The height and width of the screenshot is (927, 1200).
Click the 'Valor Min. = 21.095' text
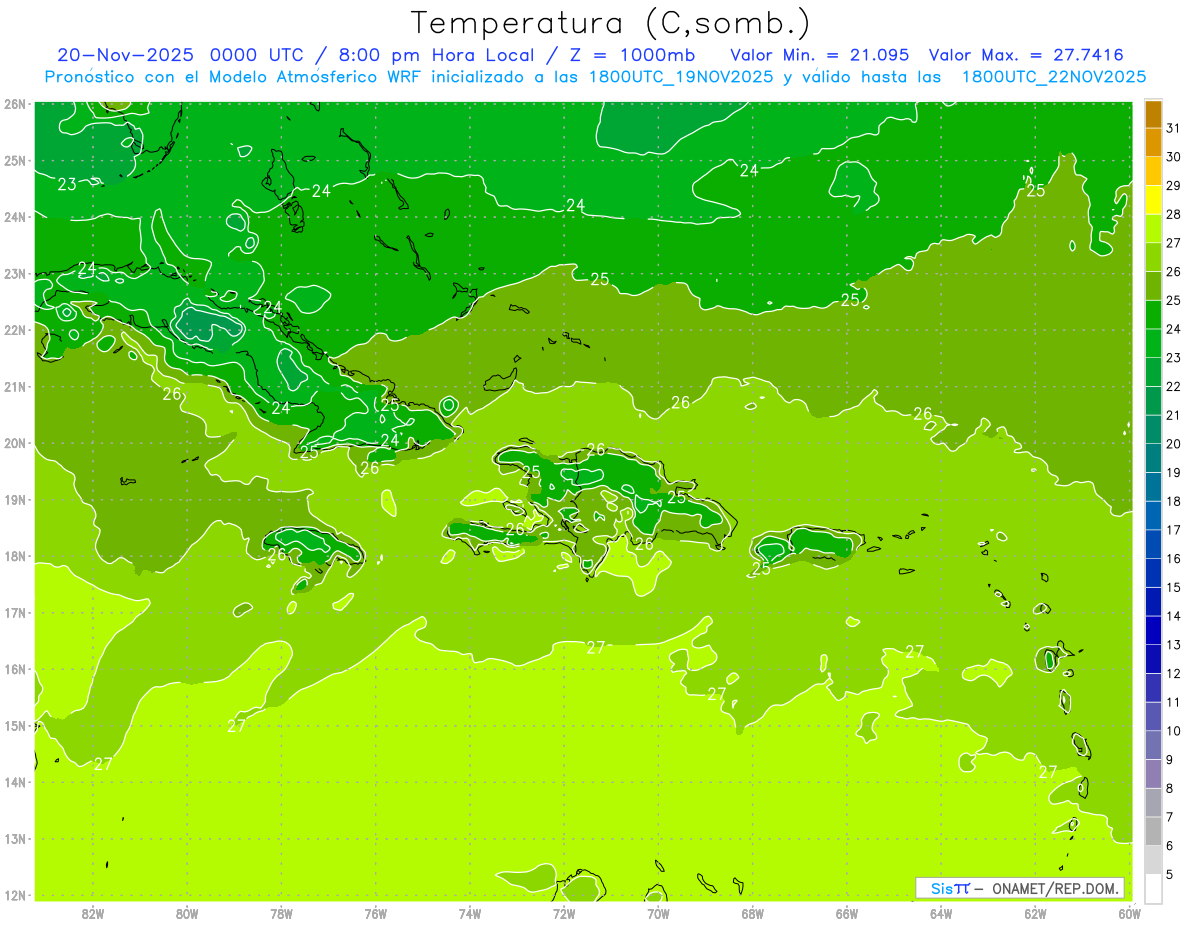[x=819, y=55]
